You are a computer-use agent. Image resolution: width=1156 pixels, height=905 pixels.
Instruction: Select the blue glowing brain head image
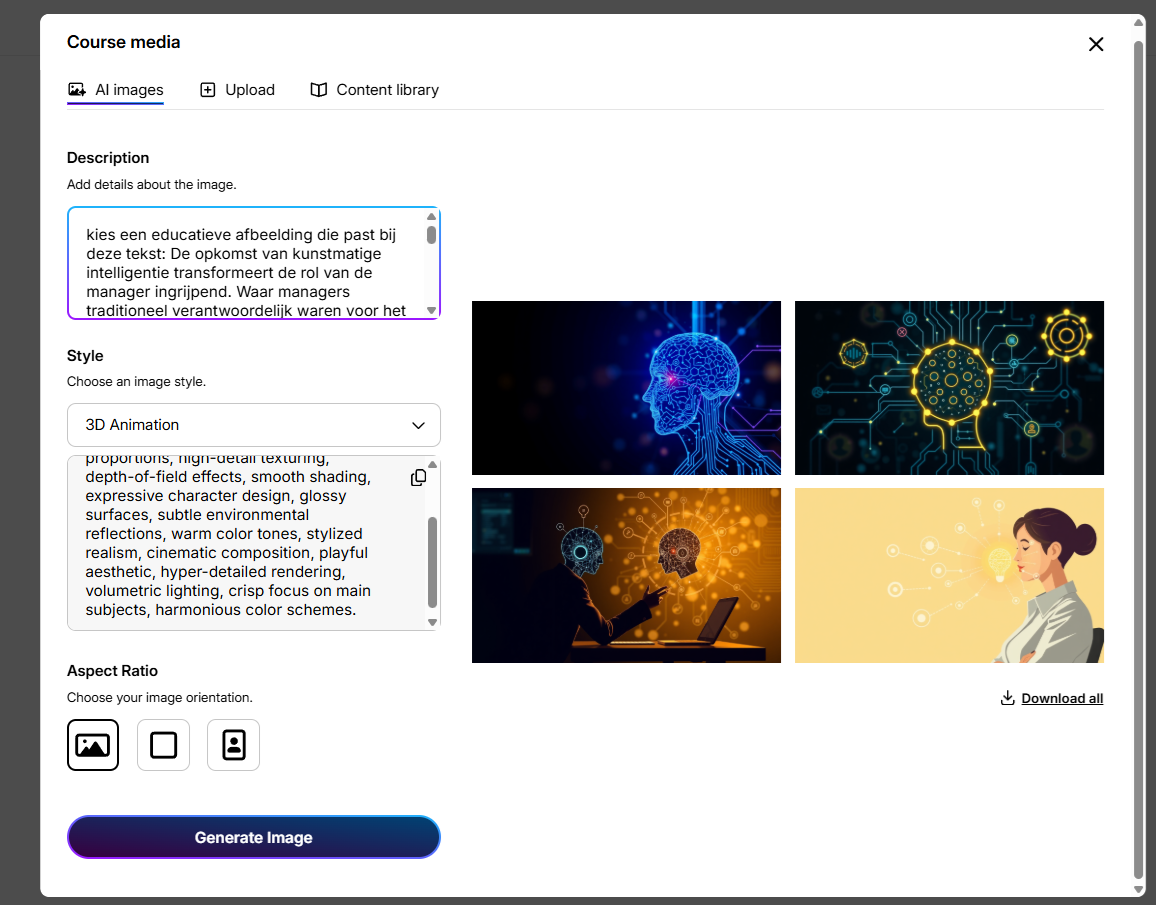[x=626, y=388]
